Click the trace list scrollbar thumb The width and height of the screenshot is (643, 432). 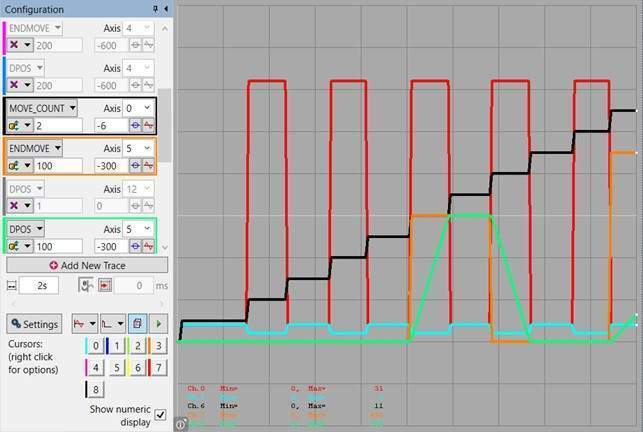click(x=164, y=125)
